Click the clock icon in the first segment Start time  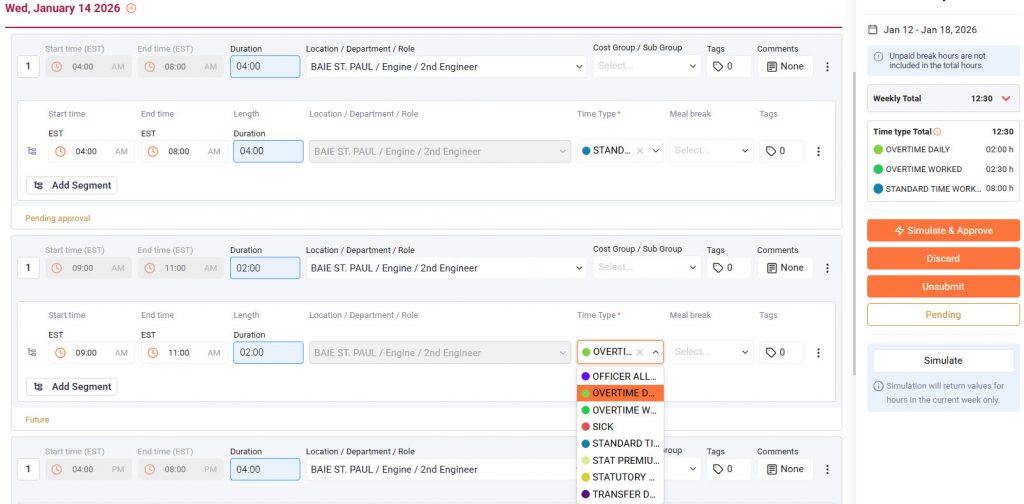(x=60, y=151)
